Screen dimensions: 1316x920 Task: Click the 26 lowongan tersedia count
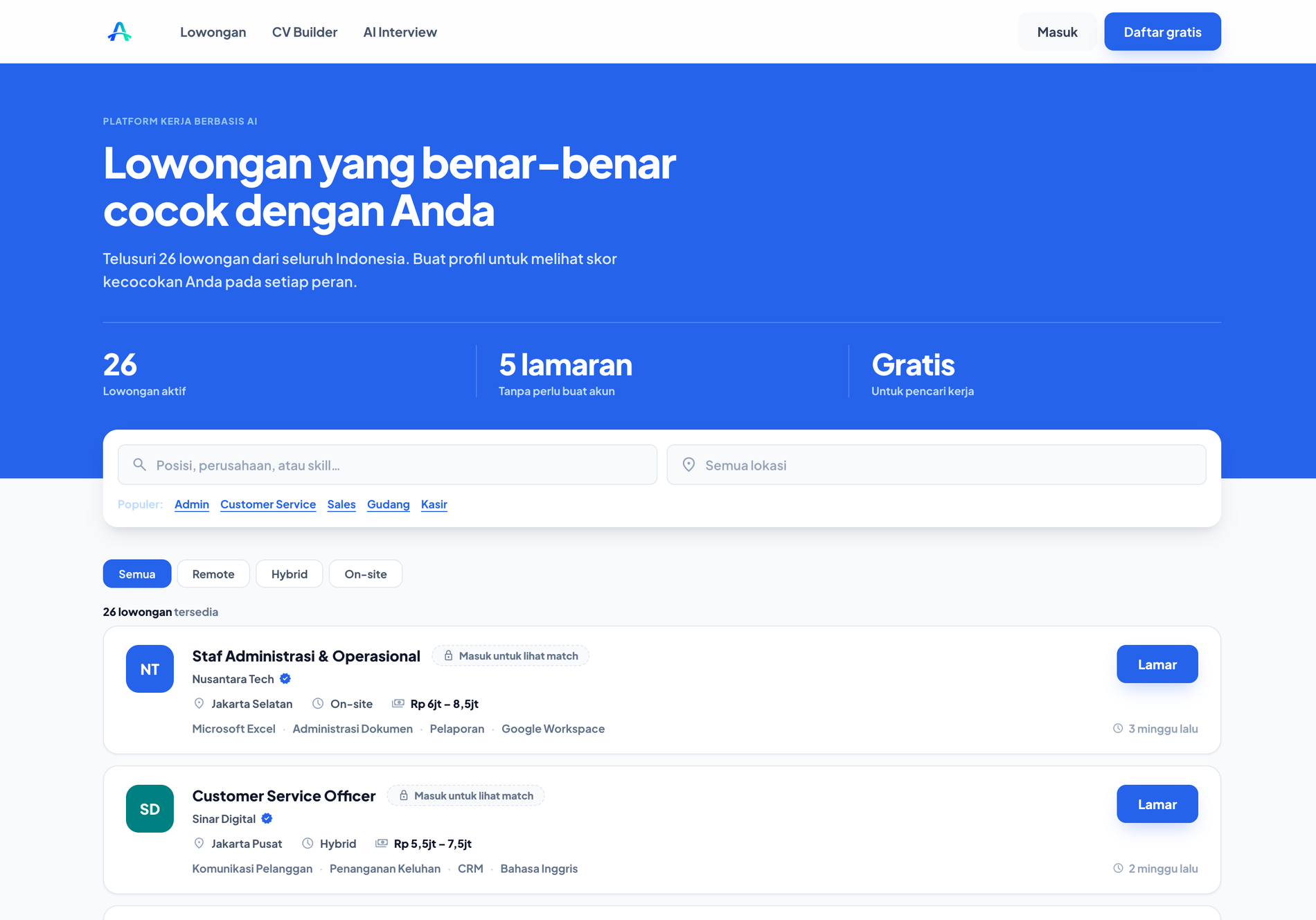click(161, 612)
